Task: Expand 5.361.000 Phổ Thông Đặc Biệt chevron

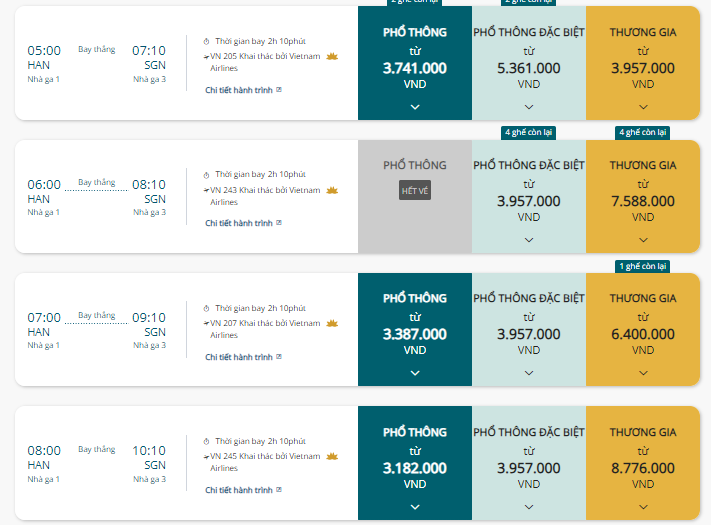Action: pos(529,106)
